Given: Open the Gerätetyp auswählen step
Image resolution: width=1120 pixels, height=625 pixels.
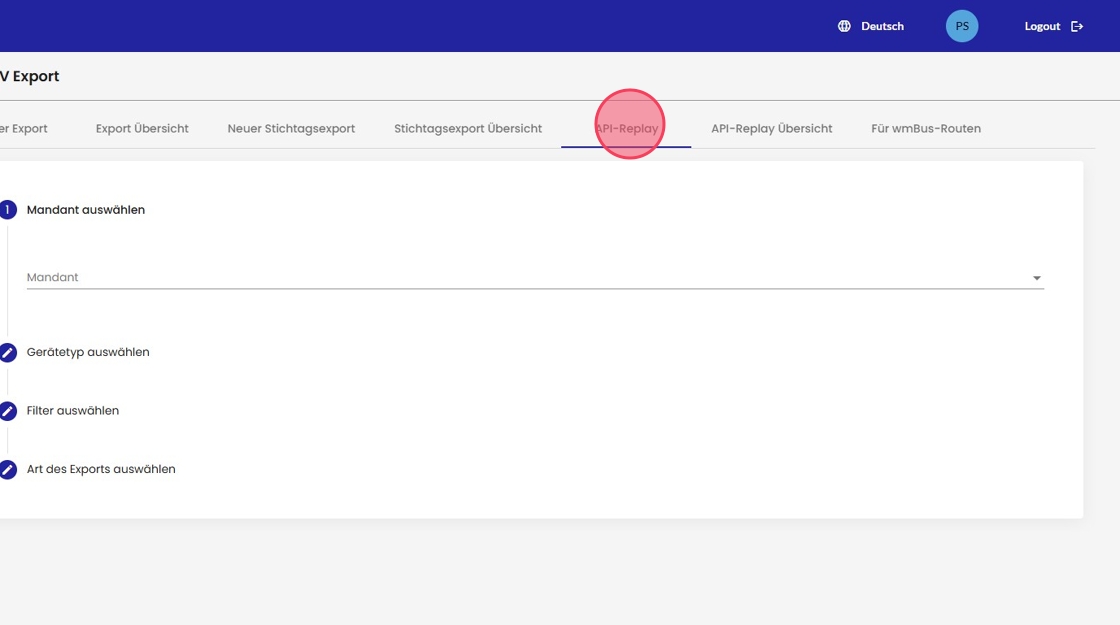Looking at the screenshot, I should (x=88, y=352).
